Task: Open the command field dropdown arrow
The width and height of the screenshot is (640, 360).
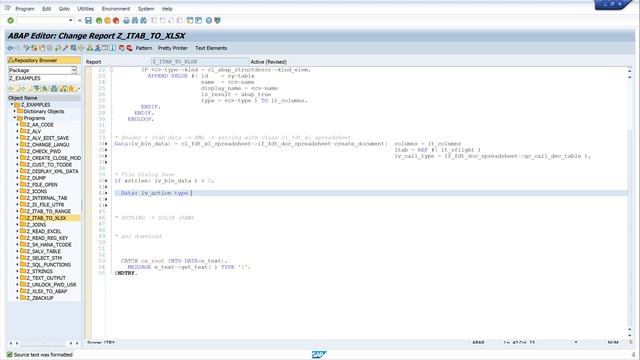Action: 71,20
